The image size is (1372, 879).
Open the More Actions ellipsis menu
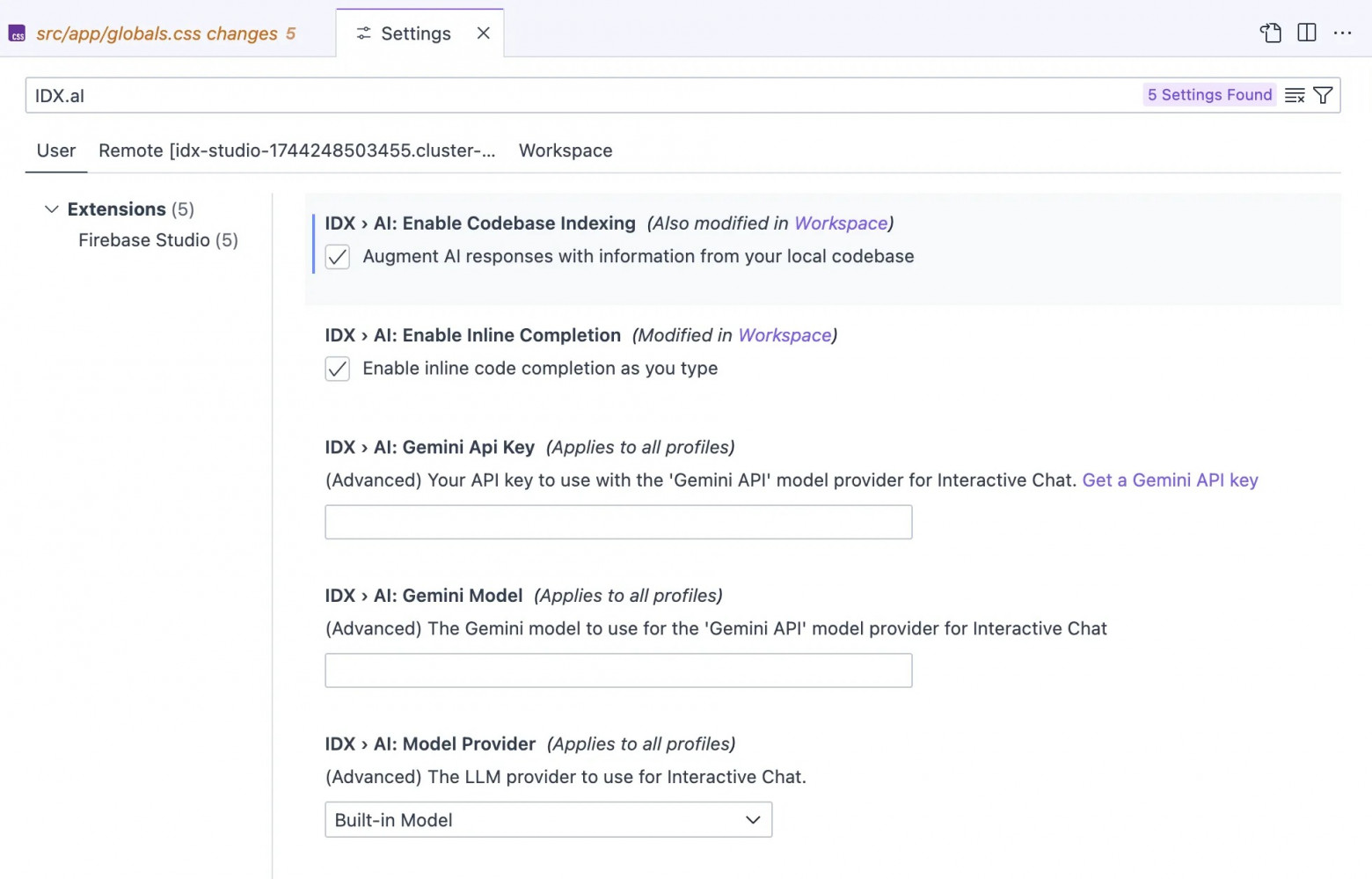click(1342, 33)
